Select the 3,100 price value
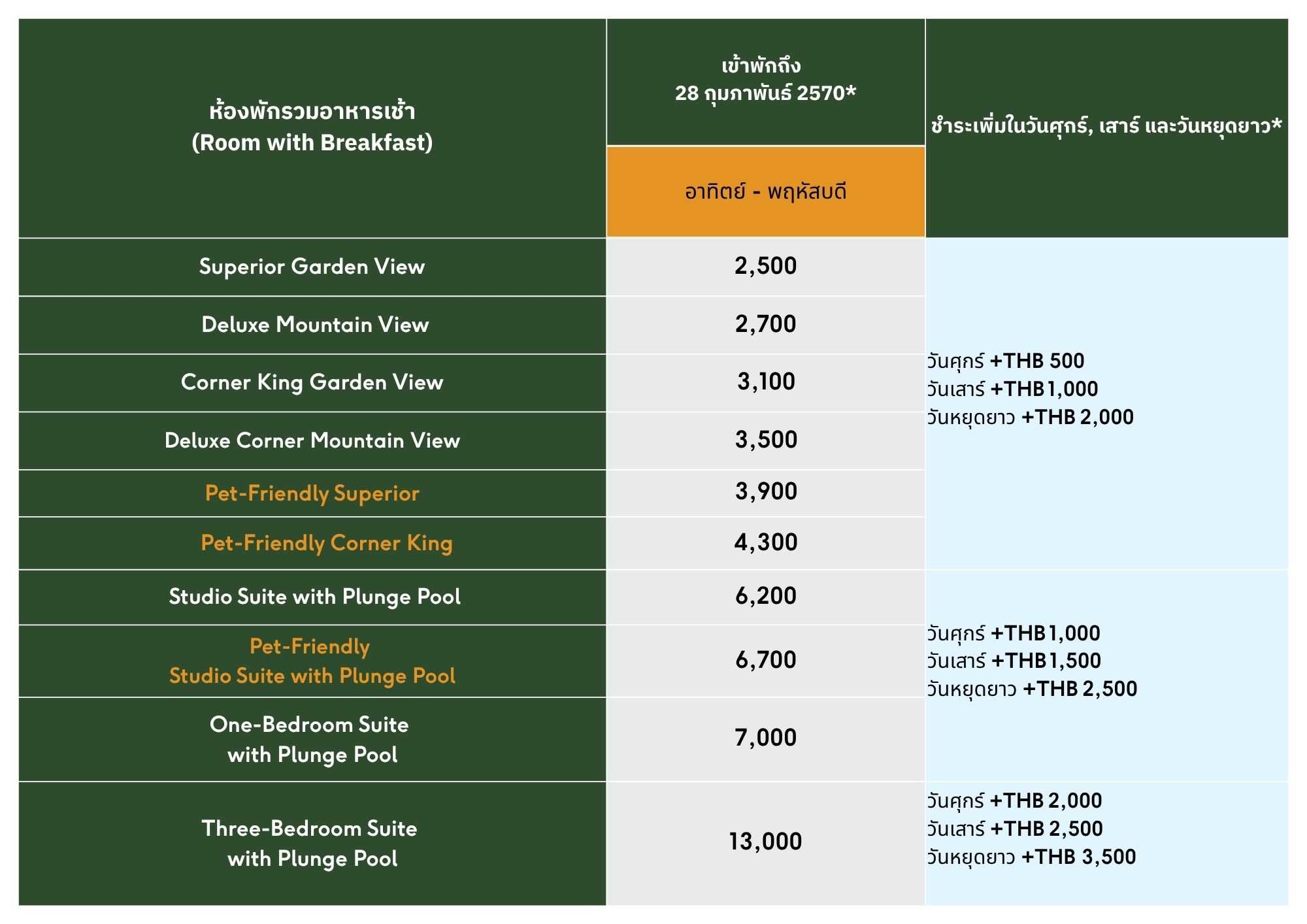 pos(766,382)
